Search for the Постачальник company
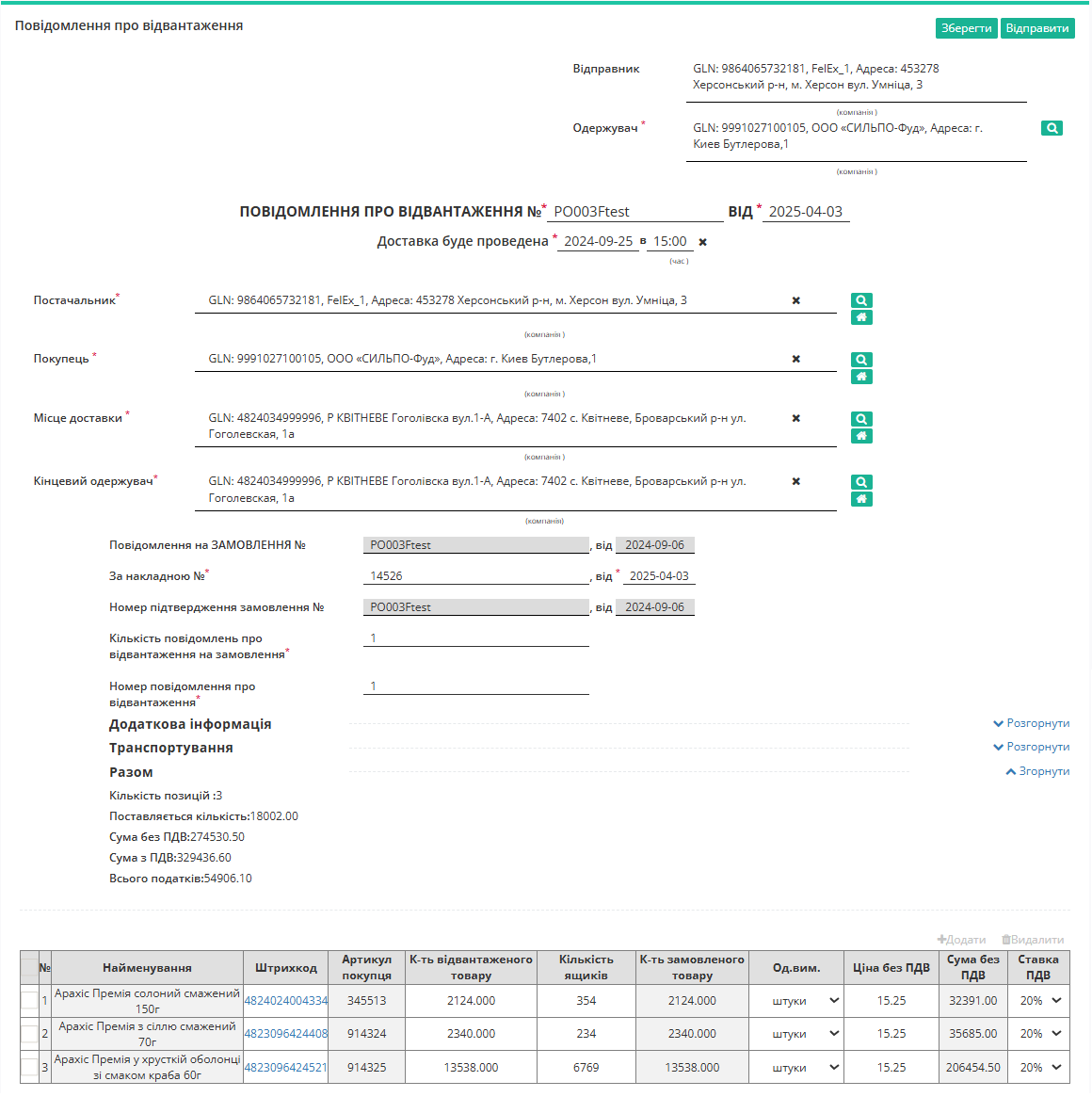 tap(860, 300)
